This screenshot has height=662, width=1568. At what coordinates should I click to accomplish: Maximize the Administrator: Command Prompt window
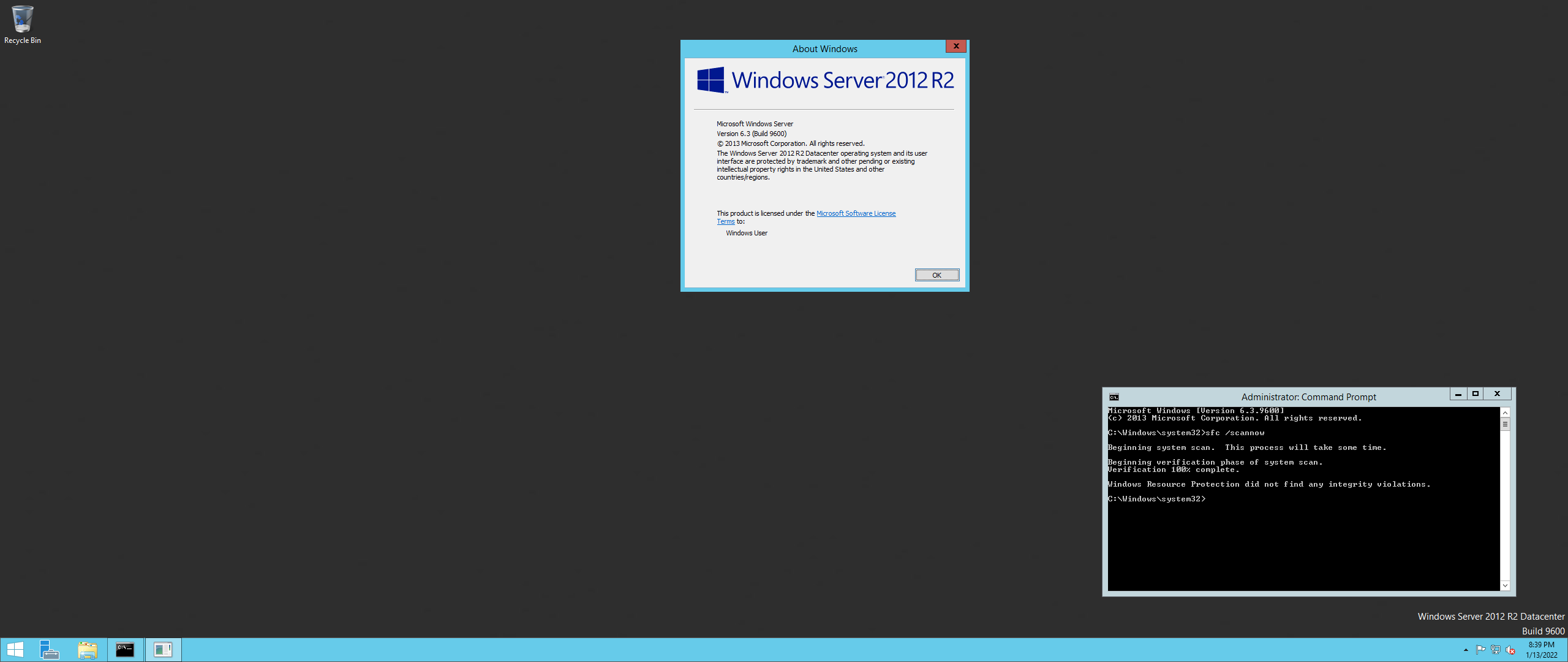point(1476,394)
